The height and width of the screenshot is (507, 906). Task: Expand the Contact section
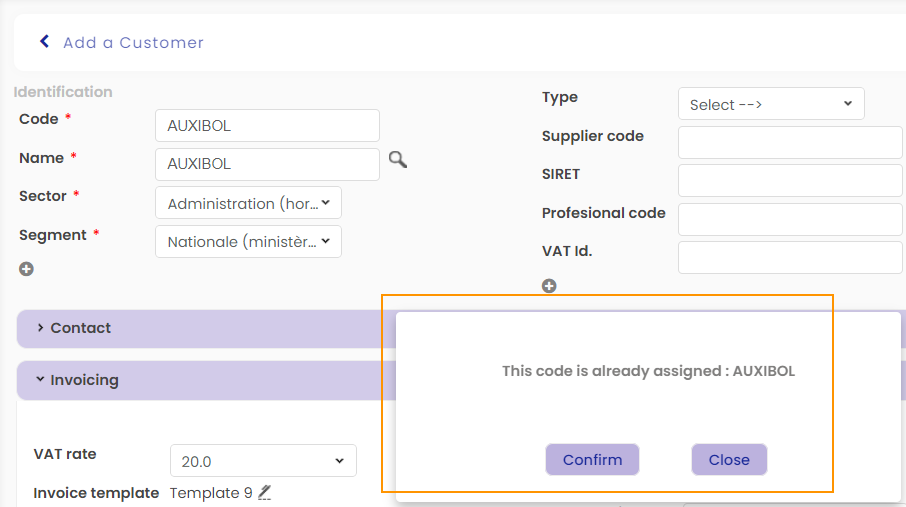80,328
